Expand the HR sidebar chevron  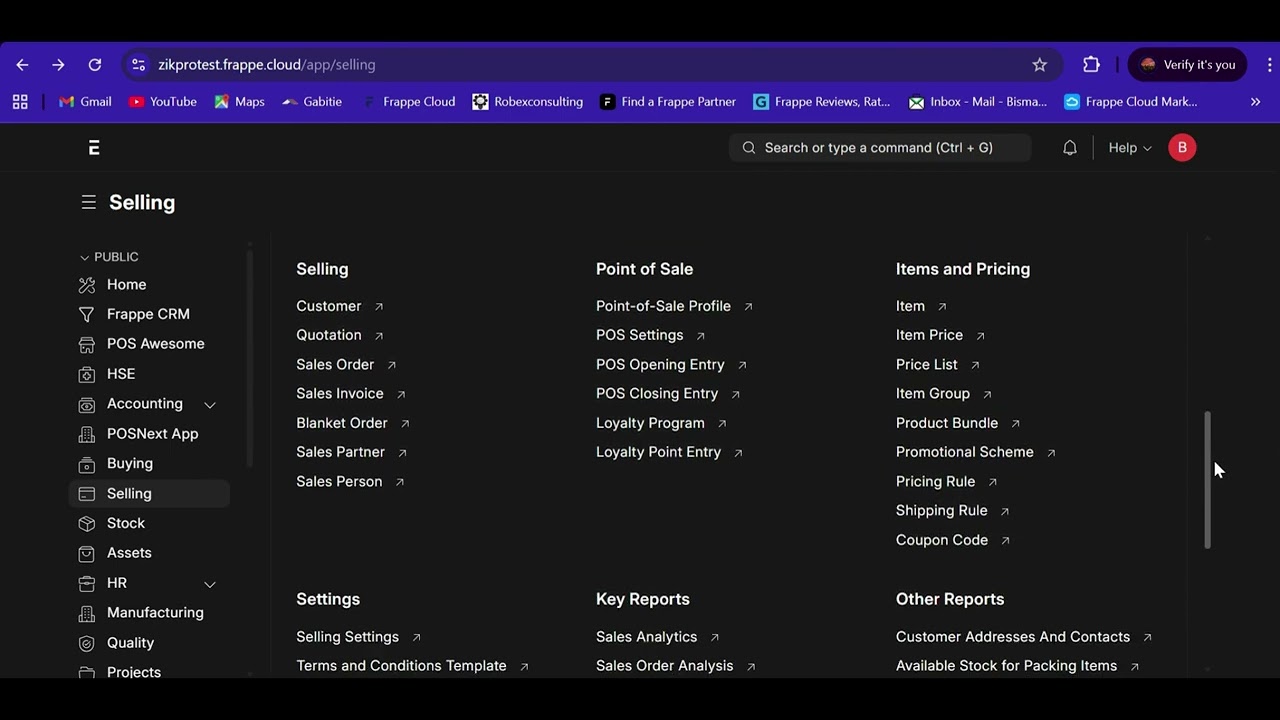[210, 583]
